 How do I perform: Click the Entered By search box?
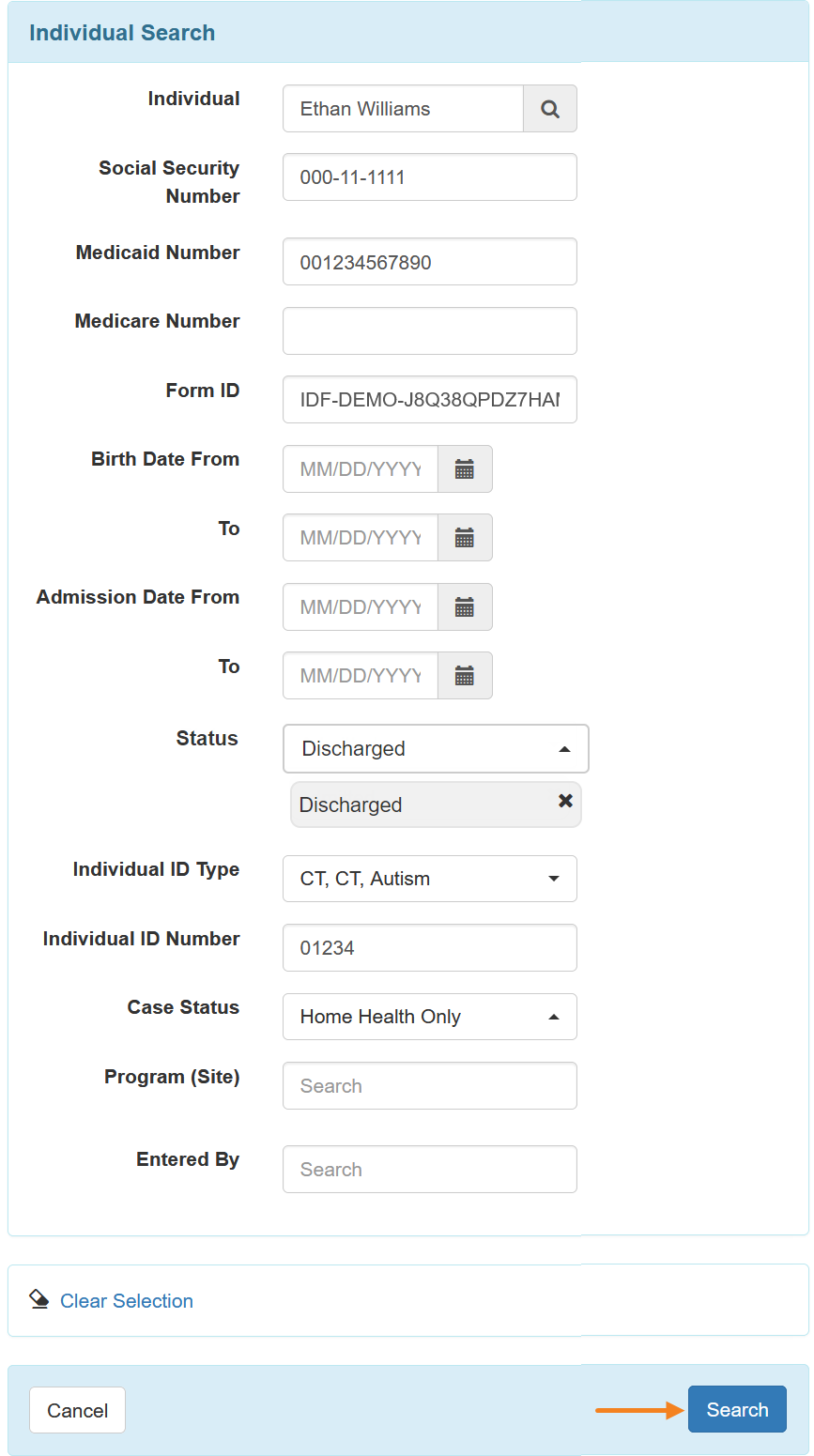click(x=429, y=1170)
